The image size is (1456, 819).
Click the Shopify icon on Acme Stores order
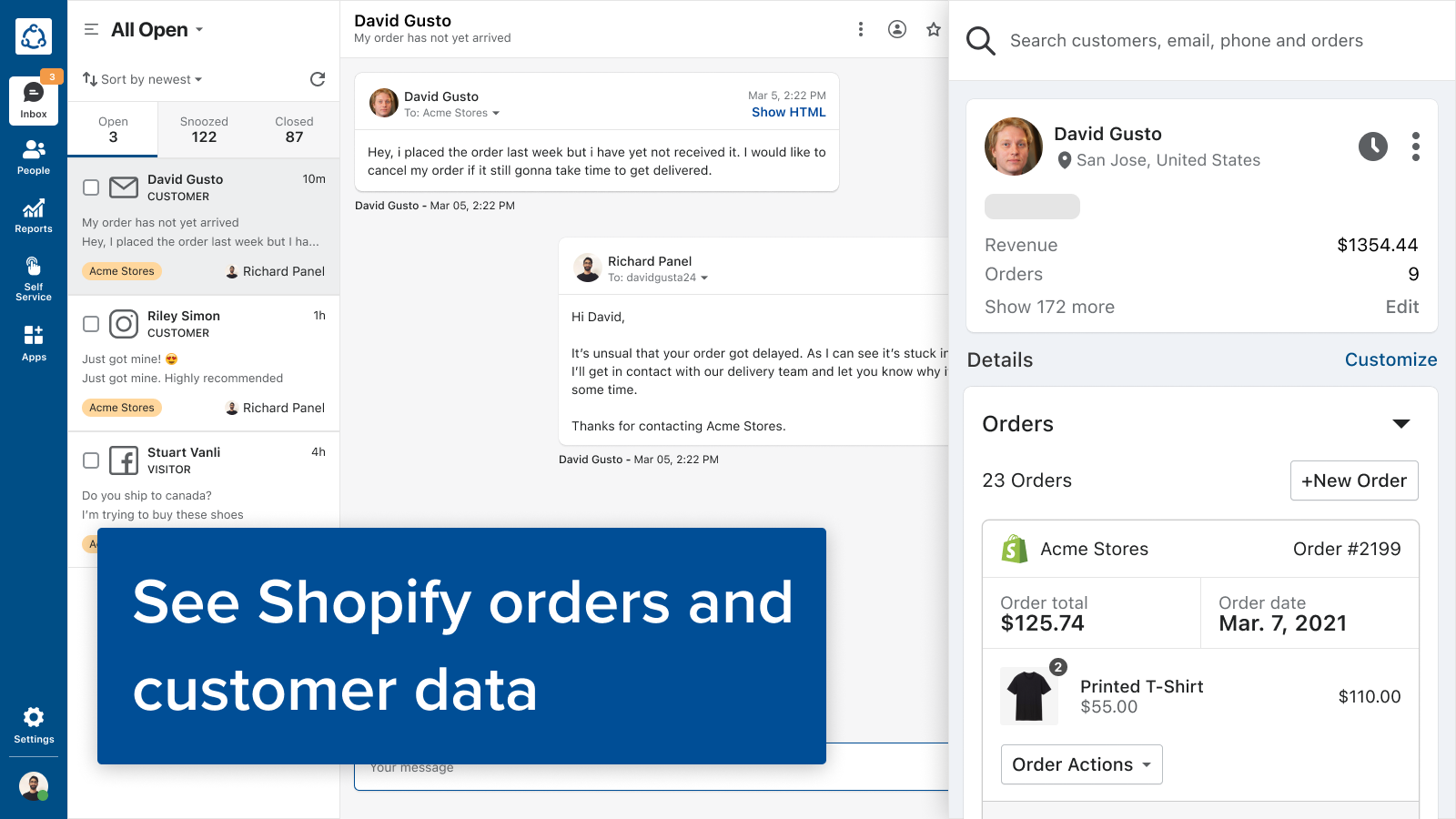1015,549
